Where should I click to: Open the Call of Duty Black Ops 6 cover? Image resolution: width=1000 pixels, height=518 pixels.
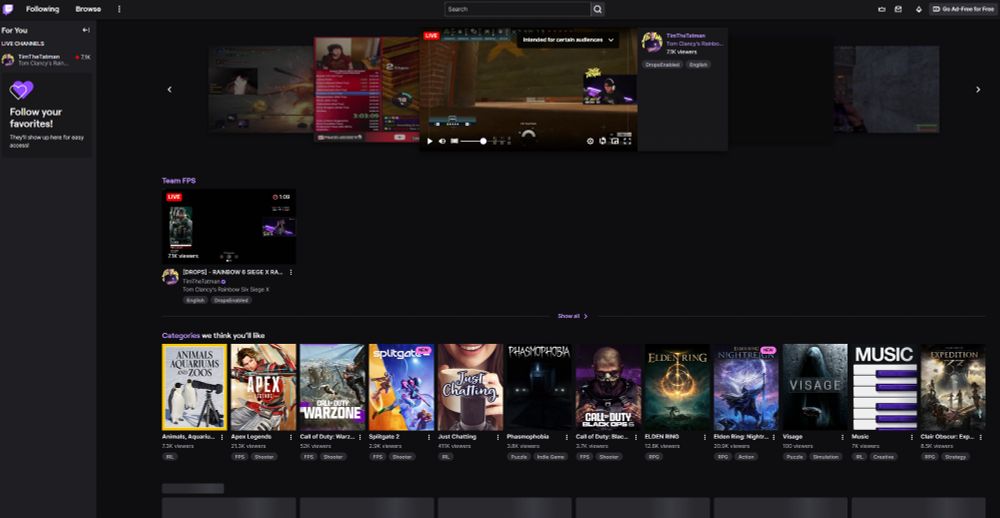click(608, 387)
